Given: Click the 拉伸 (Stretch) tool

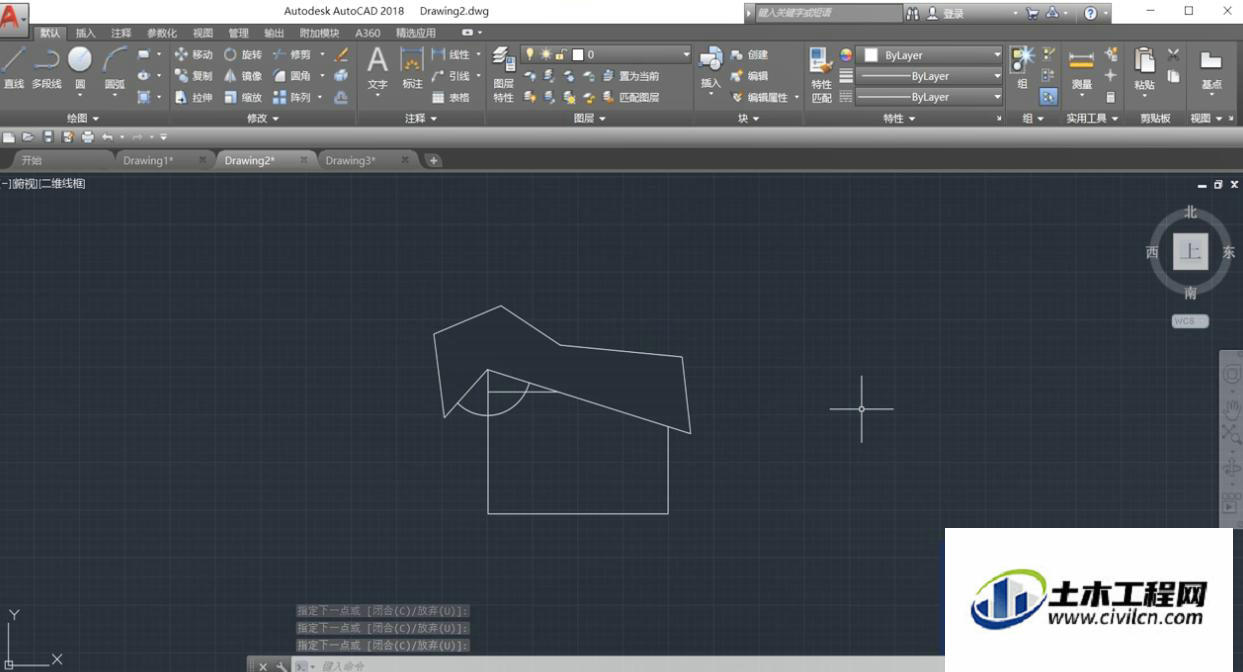Looking at the screenshot, I should 193,97.
